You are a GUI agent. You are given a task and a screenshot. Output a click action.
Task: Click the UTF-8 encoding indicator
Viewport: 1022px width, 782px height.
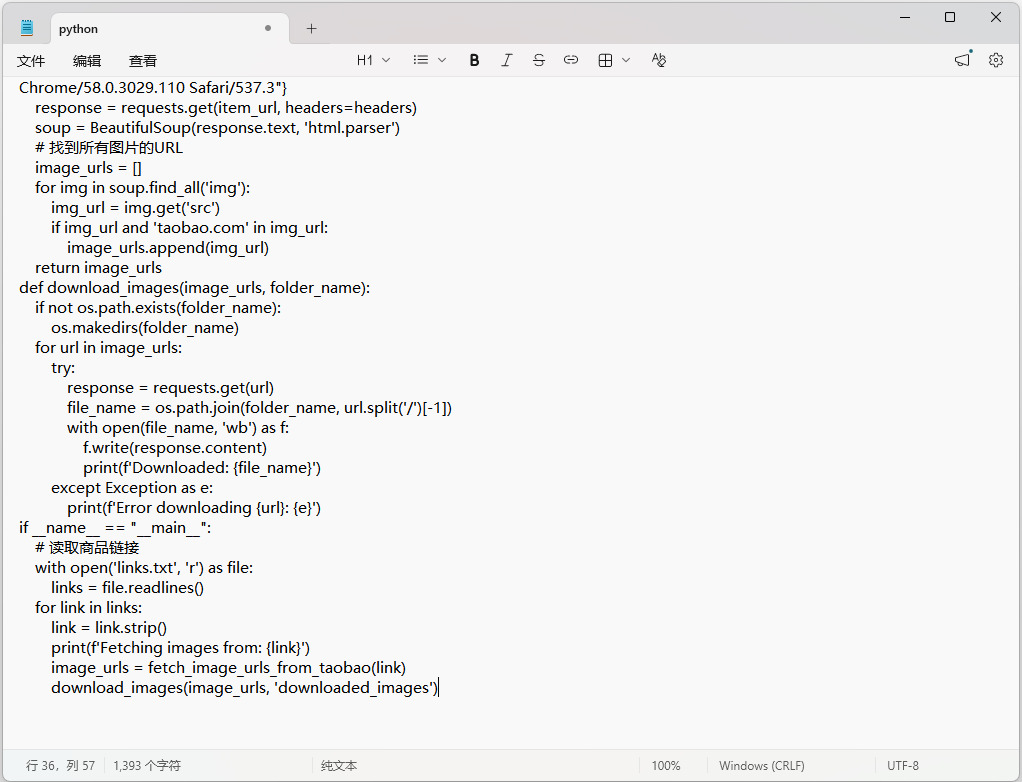click(903, 766)
